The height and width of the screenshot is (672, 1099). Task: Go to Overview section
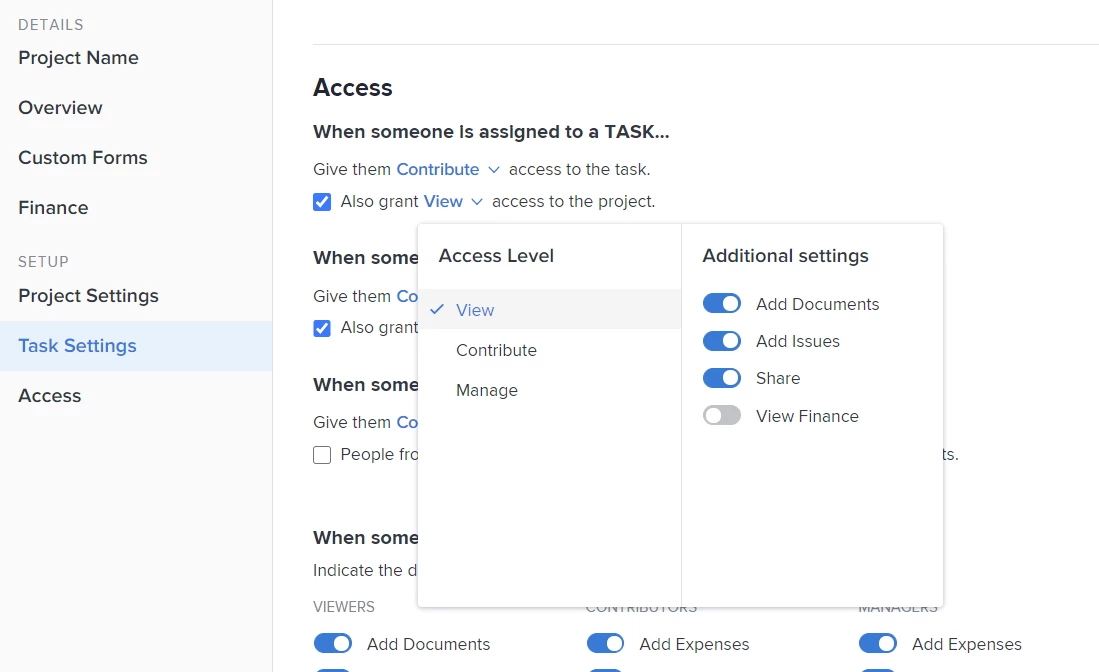(x=60, y=108)
